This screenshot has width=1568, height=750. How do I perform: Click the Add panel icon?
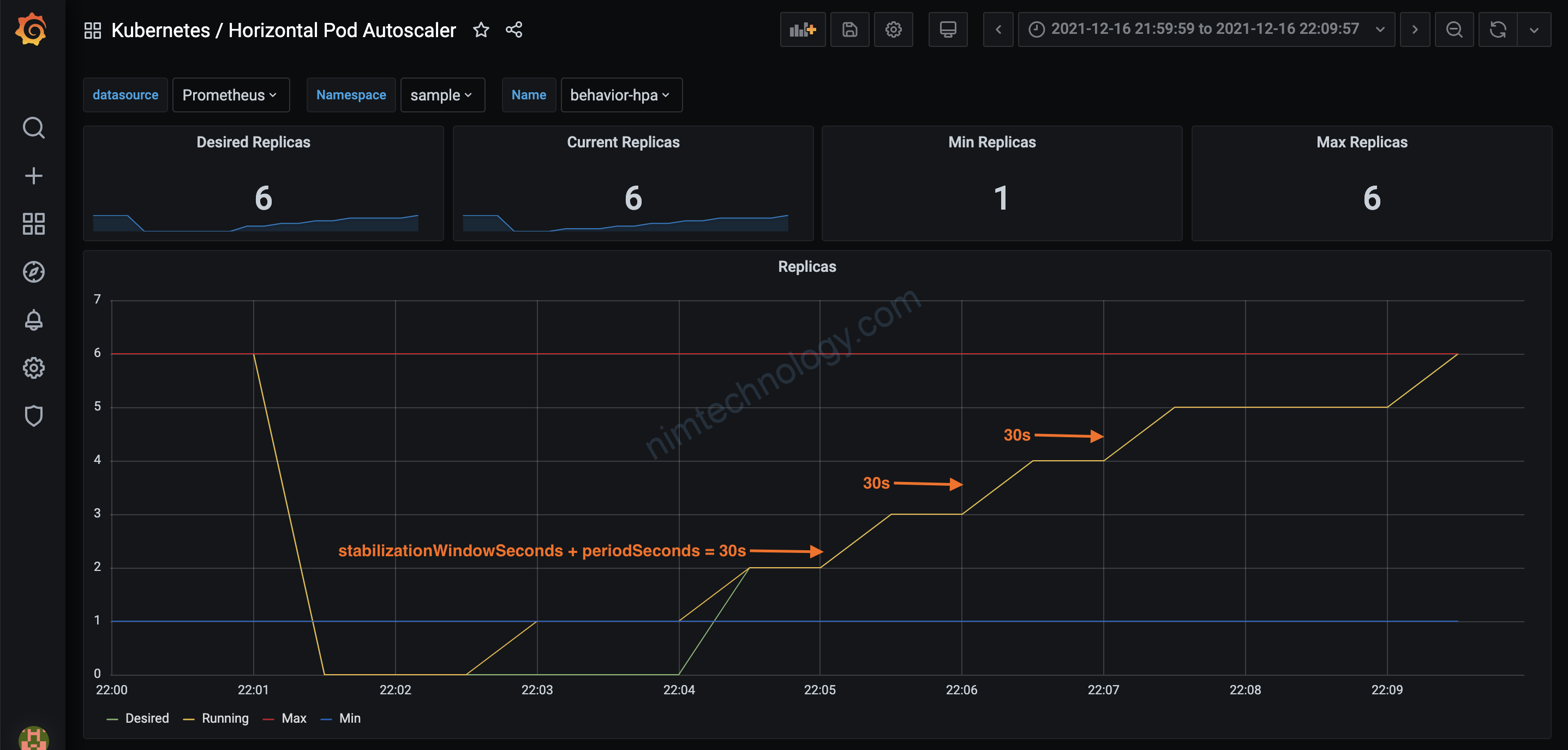pyautogui.click(x=802, y=29)
